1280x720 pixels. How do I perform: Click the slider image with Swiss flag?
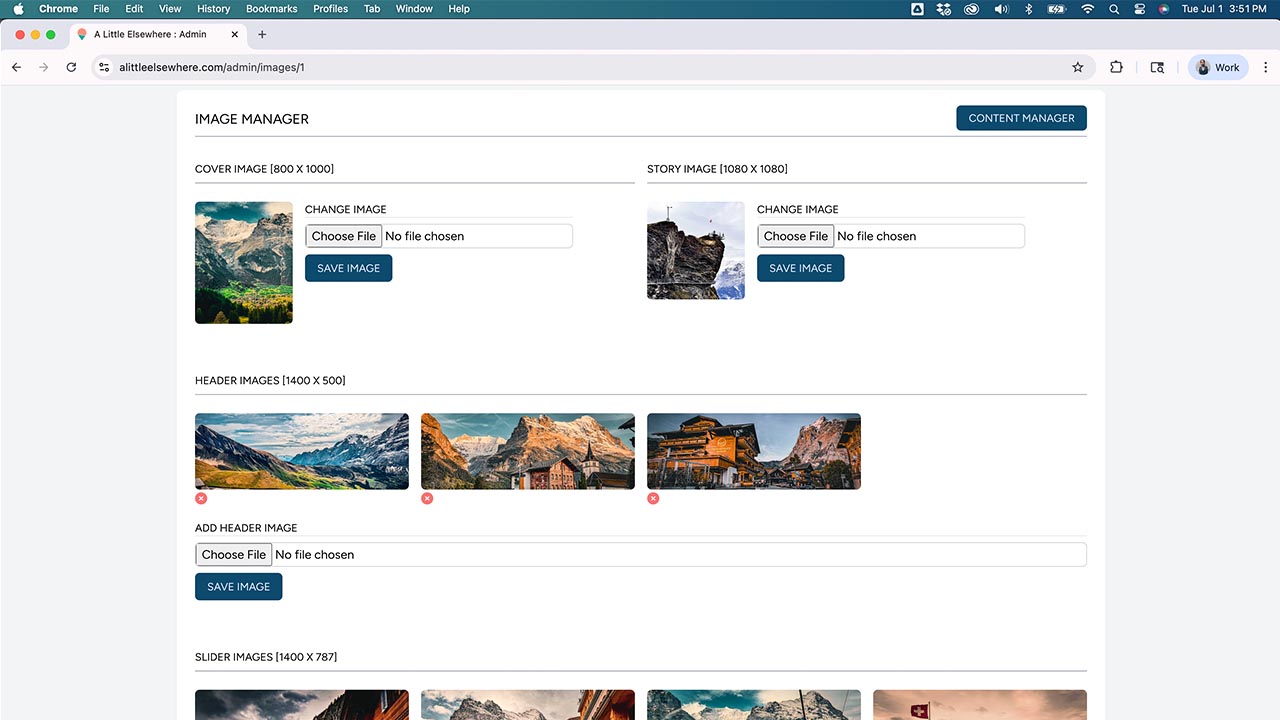980,705
